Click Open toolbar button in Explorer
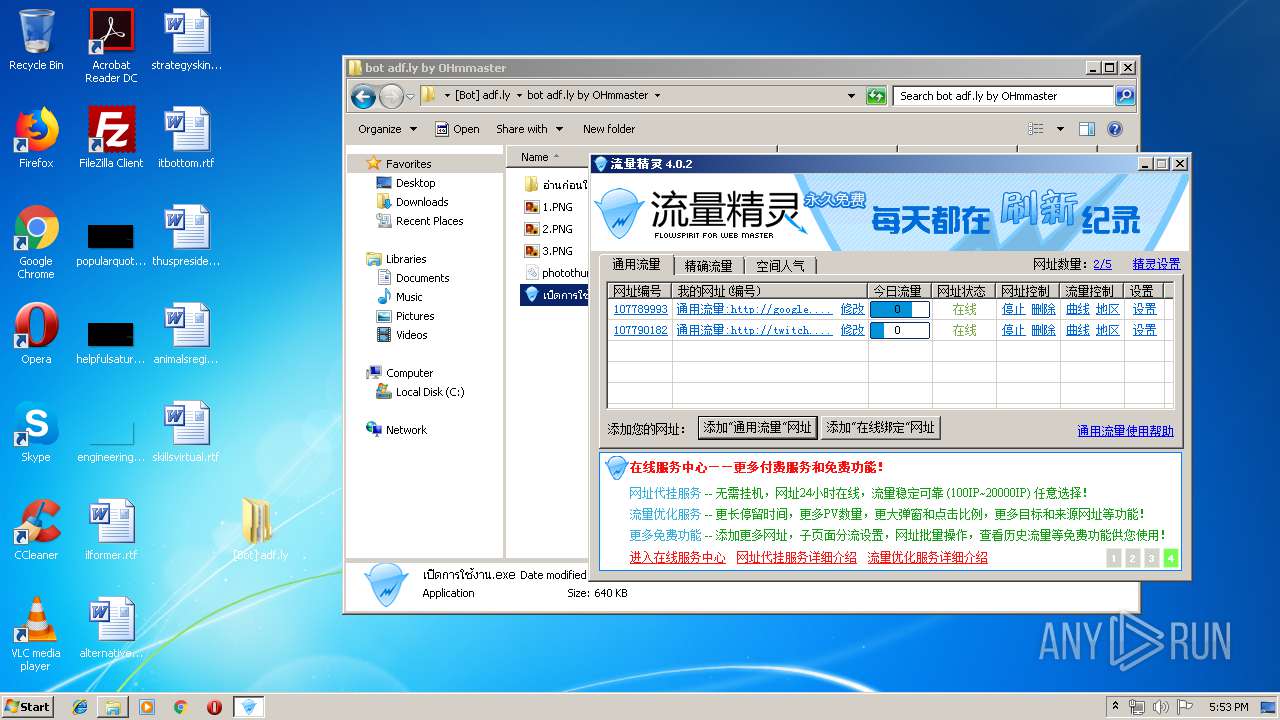 point(457,129)
